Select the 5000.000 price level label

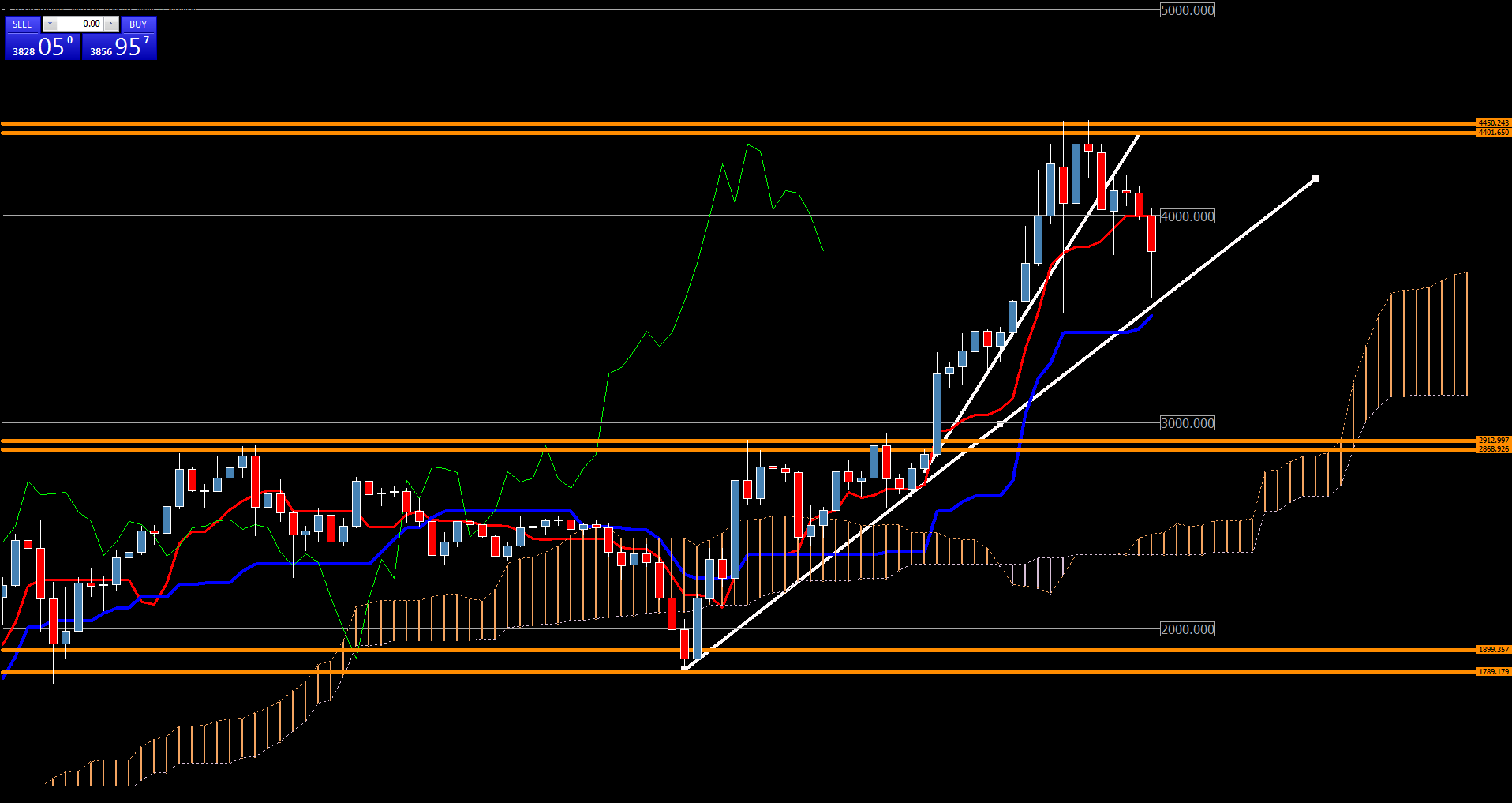[x=1187, y=10]
